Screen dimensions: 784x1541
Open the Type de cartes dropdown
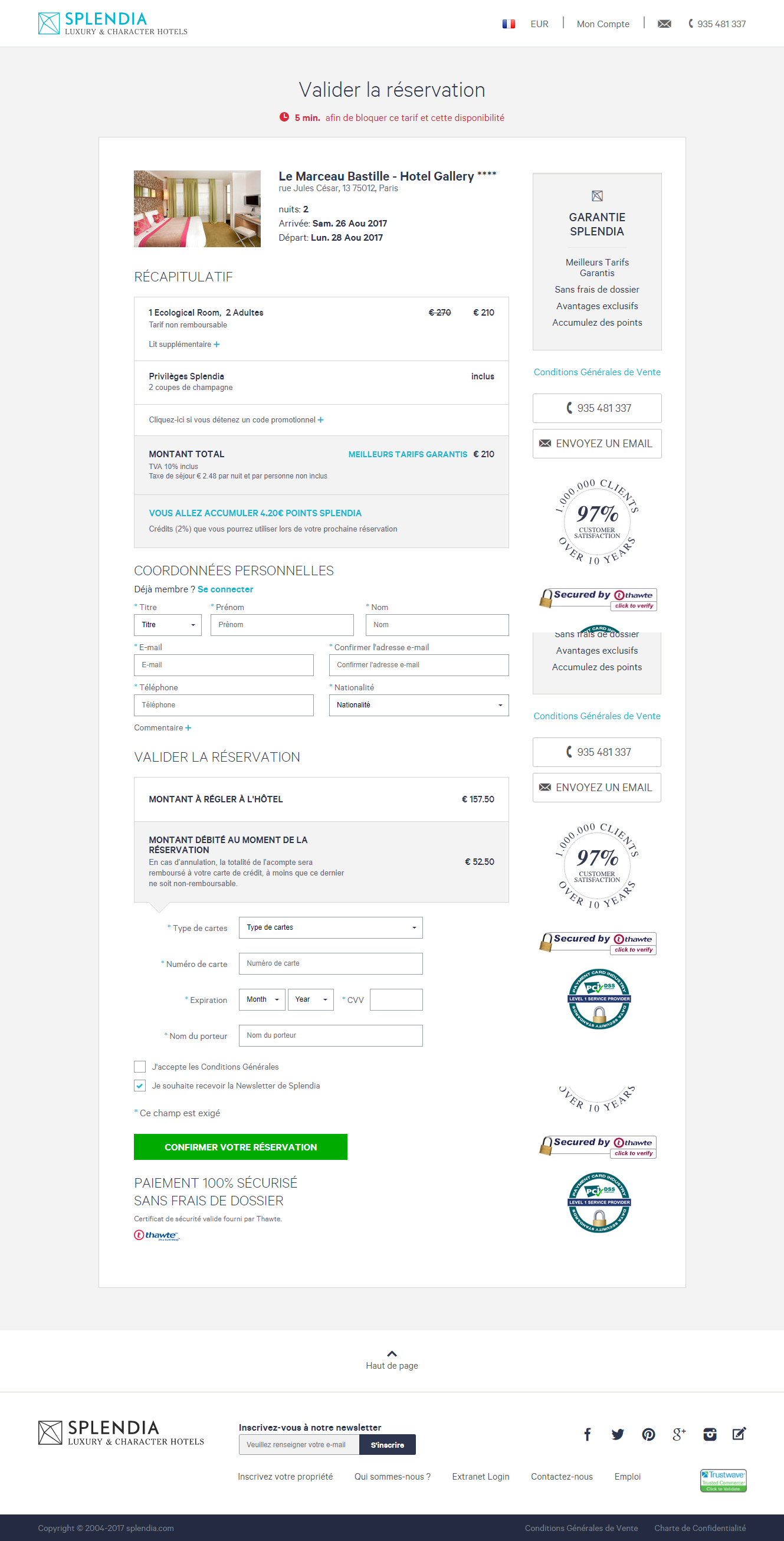pos(330,927)
